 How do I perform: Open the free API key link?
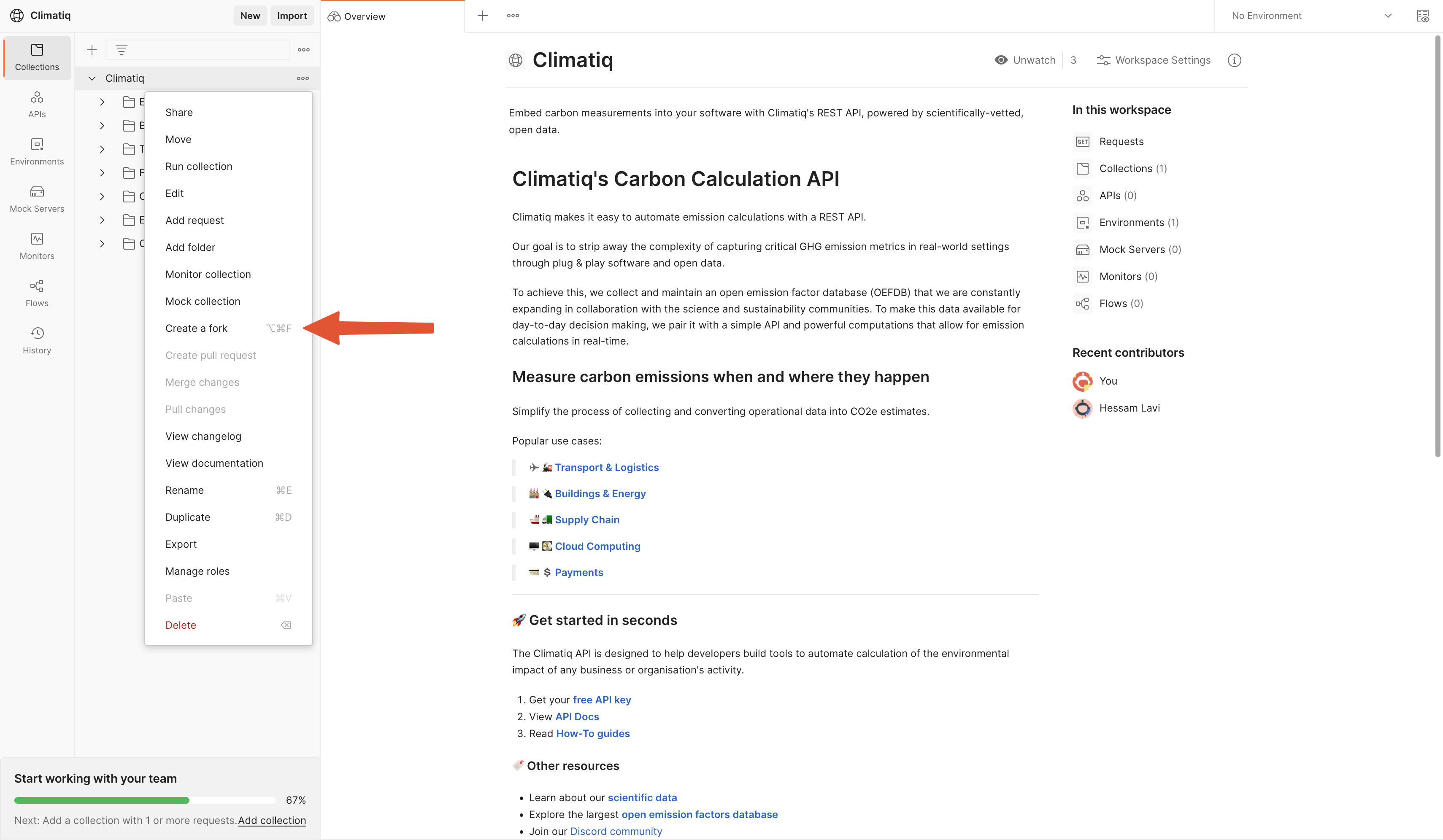601,699
